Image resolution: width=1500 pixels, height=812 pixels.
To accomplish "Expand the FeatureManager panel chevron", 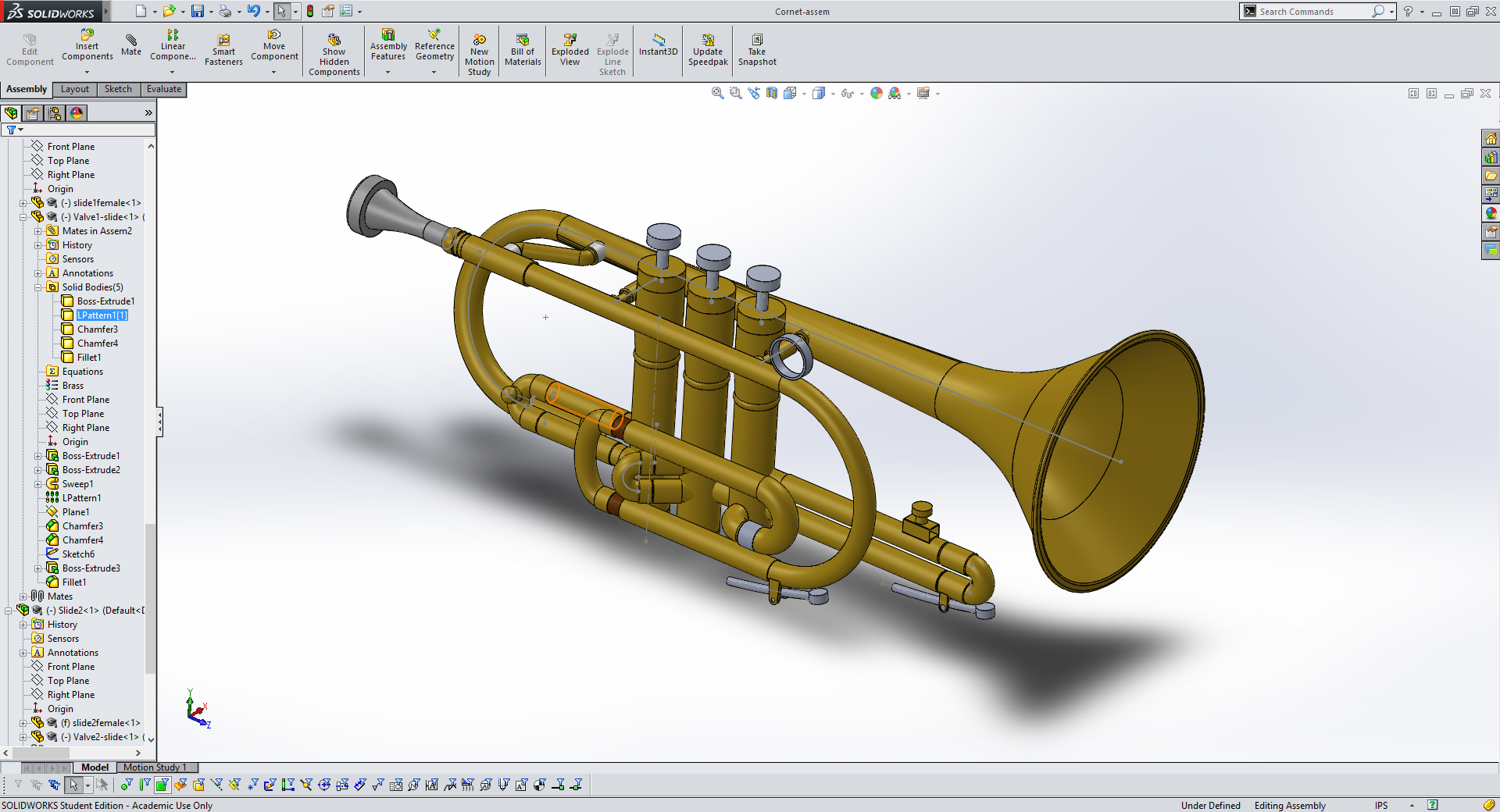I will 148,113.
